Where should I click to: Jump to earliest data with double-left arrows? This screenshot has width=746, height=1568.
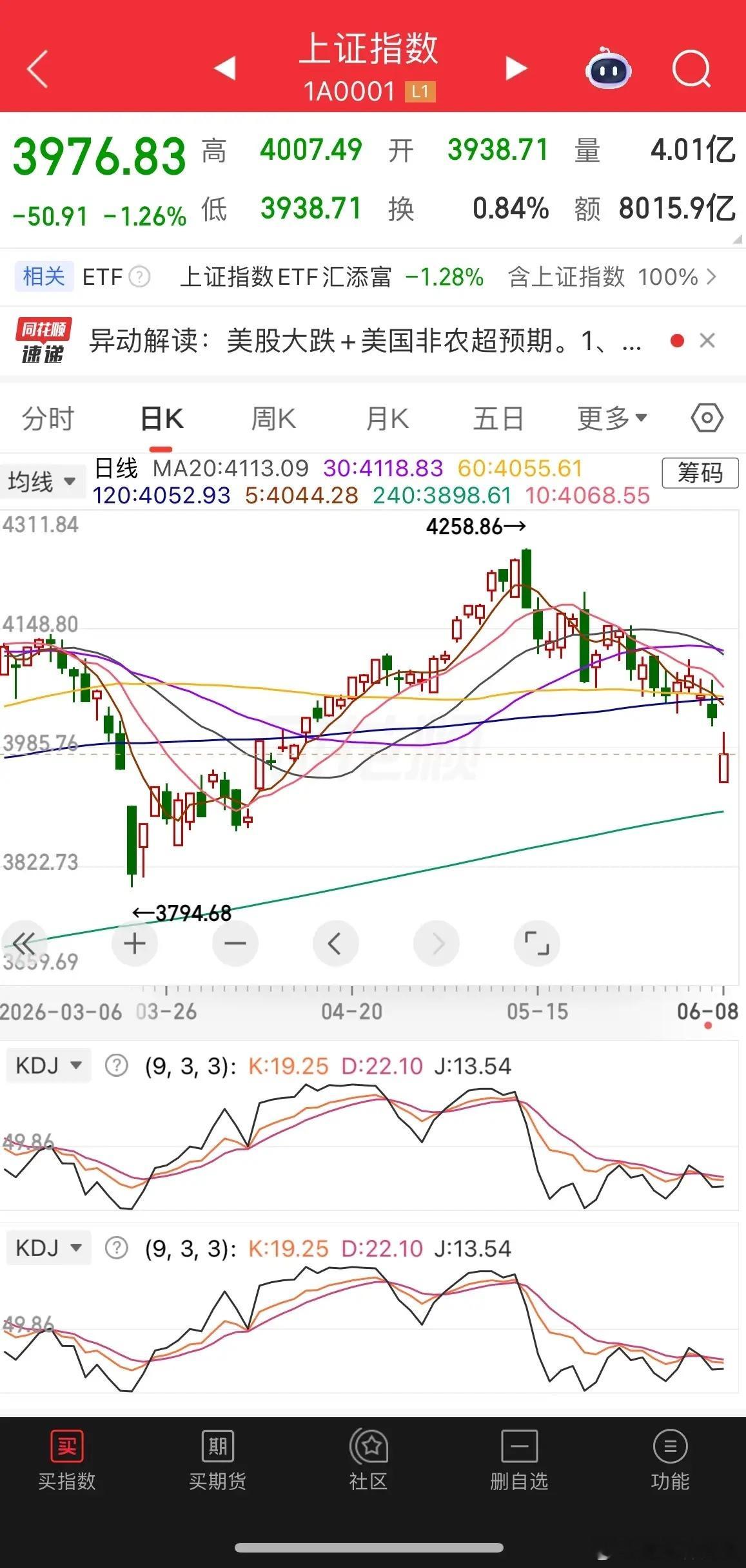[x=24, y=944]
